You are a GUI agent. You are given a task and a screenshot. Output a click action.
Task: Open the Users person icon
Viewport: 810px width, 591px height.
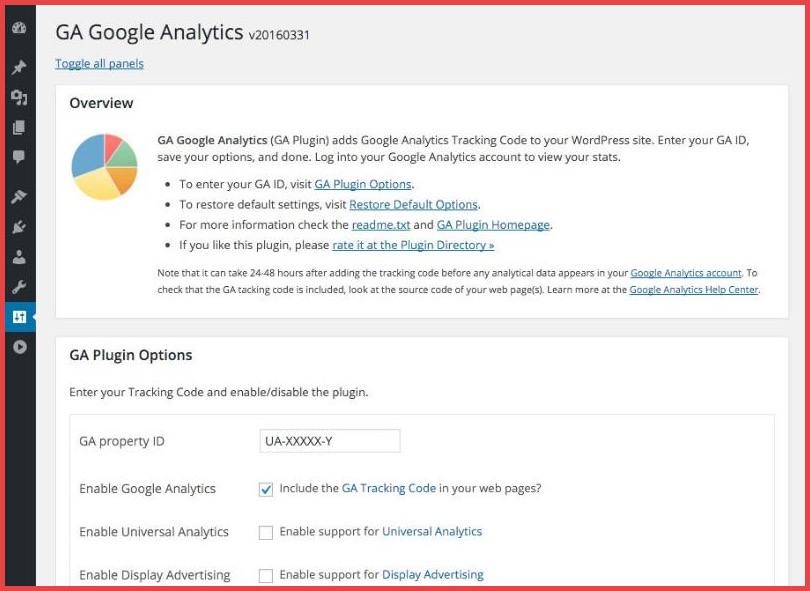tap(18, 257)
